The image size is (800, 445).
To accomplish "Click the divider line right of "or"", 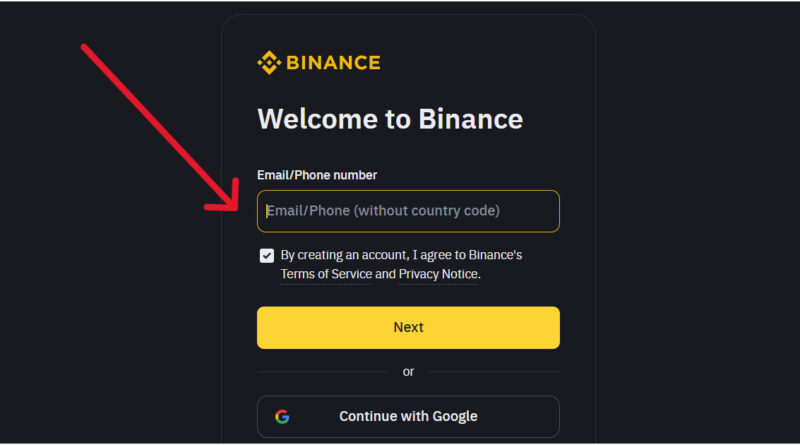I will 494,371.
